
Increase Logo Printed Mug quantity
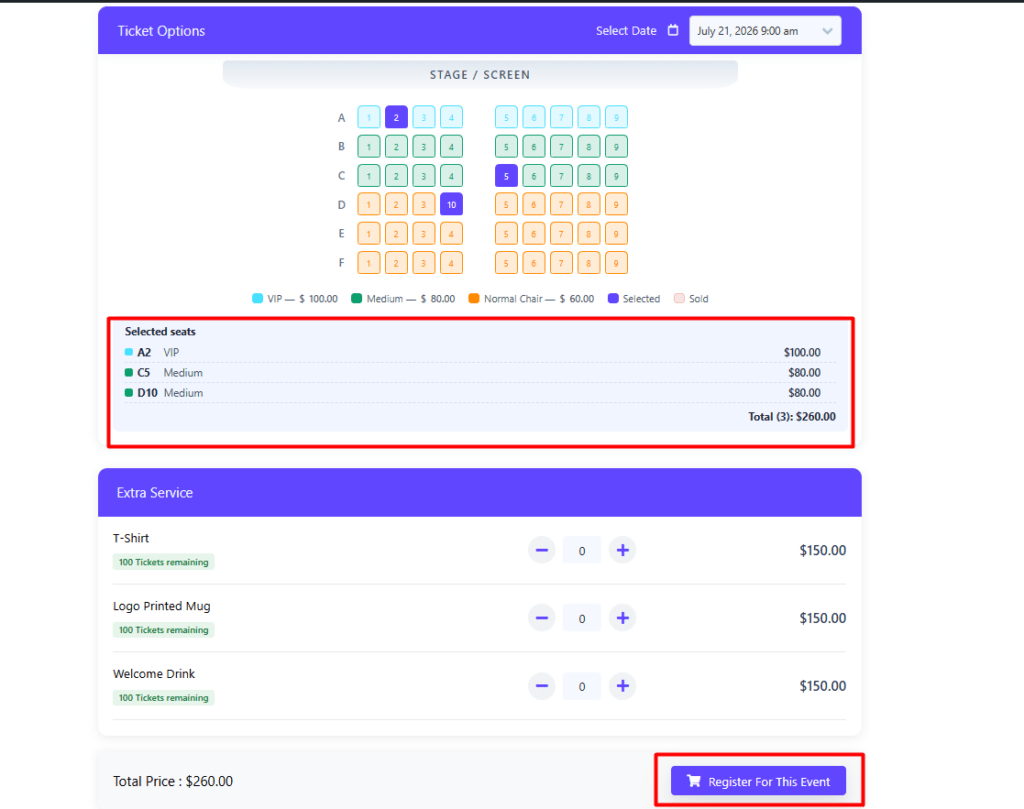click(622, 618)
